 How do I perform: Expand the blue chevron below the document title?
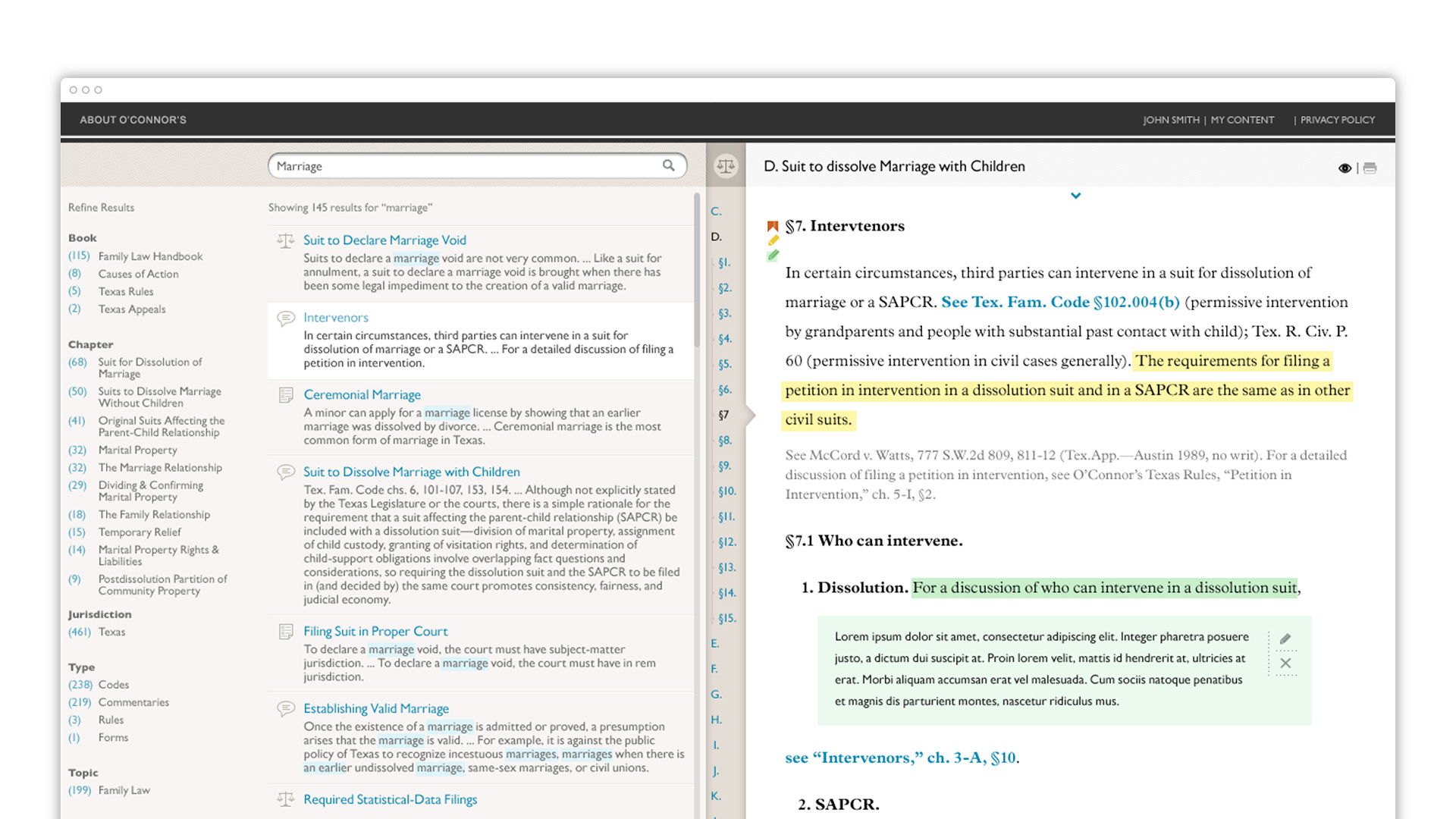[x=1075, y=196]
